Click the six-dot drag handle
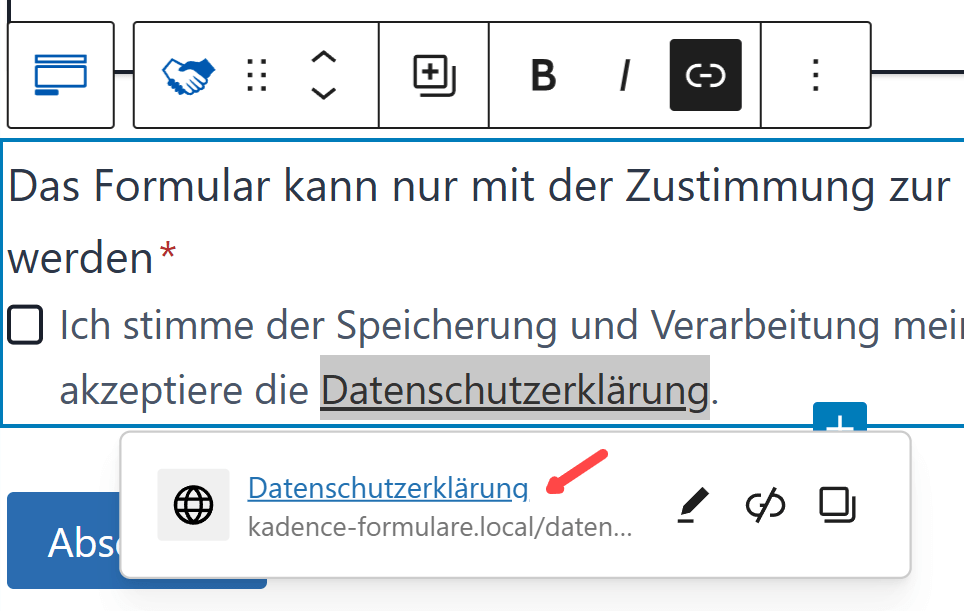Viewport: 964px width, 611px height. (x=257, y=75)
